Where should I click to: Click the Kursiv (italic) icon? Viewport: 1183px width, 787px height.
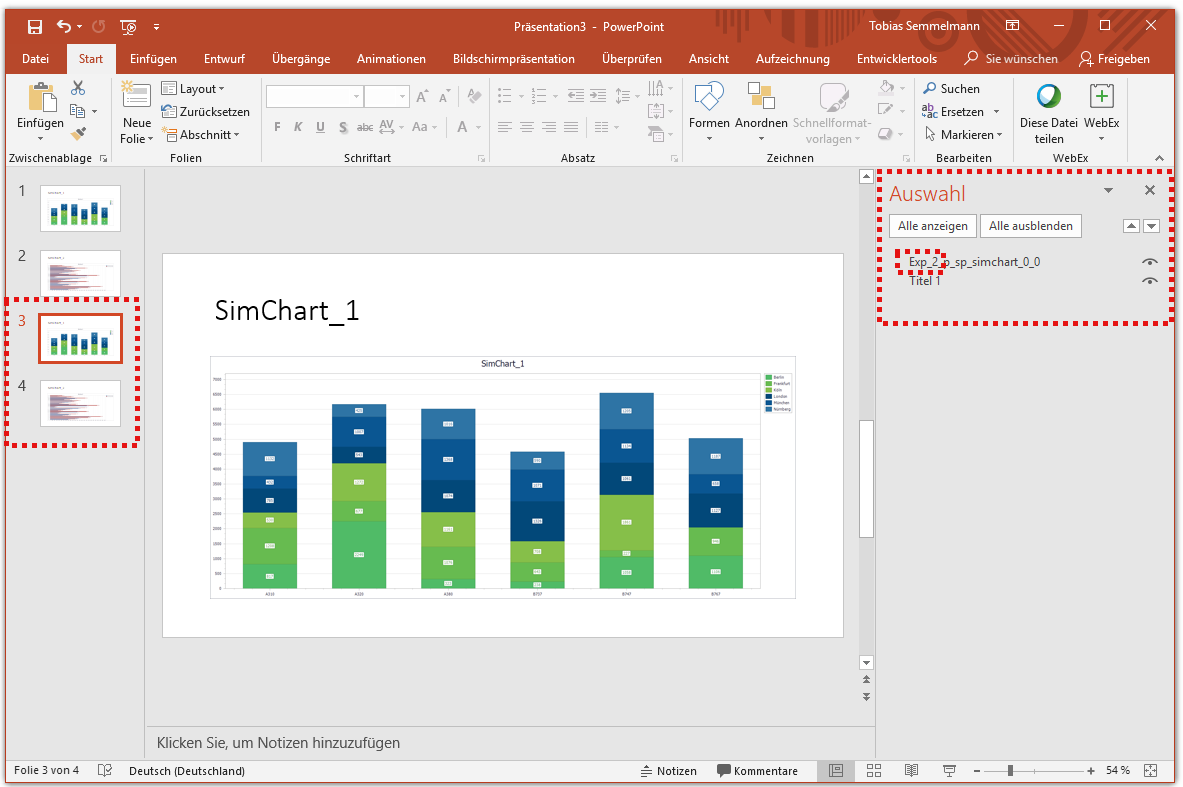coord(297,127)
